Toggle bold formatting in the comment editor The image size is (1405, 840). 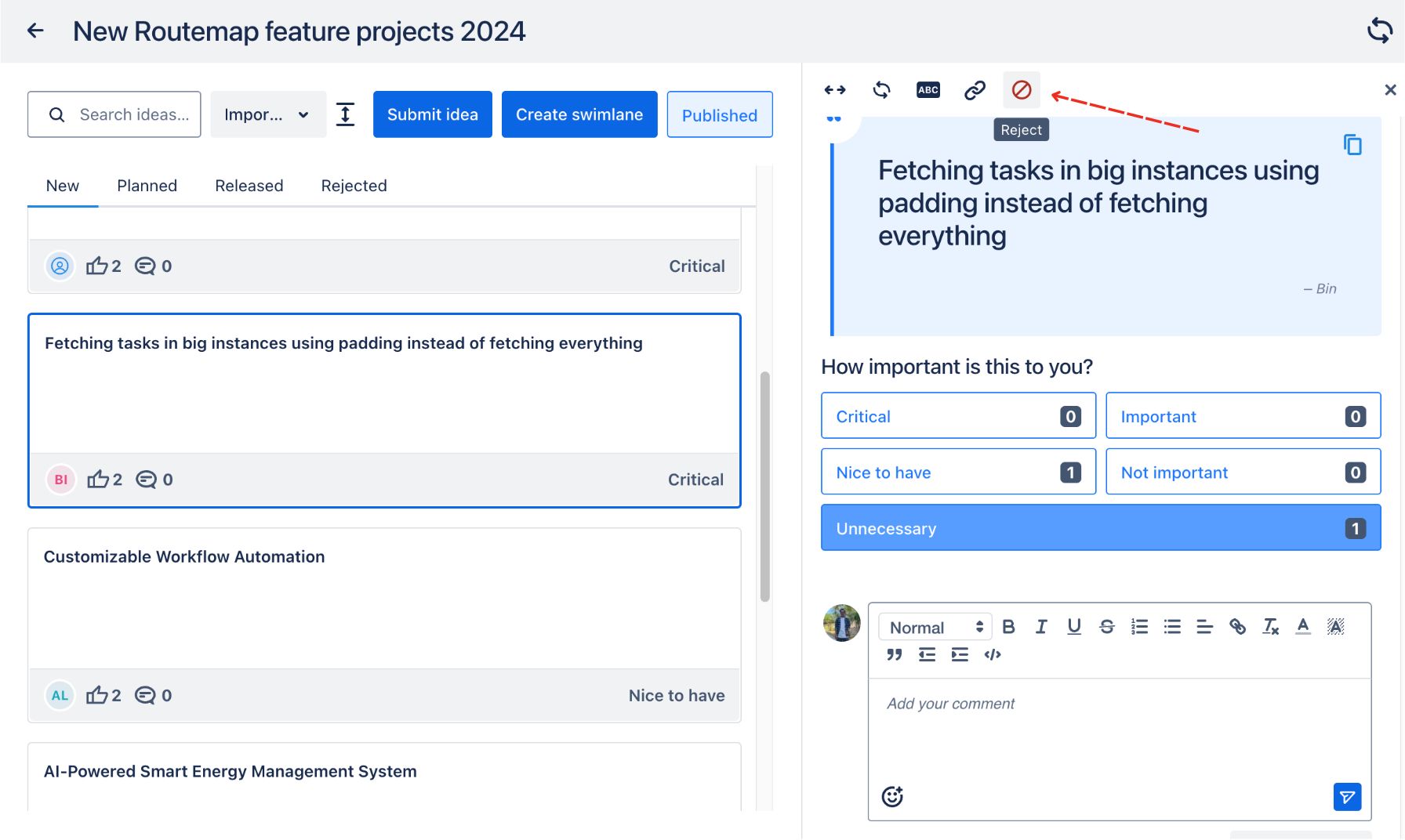coord(1009,627)
